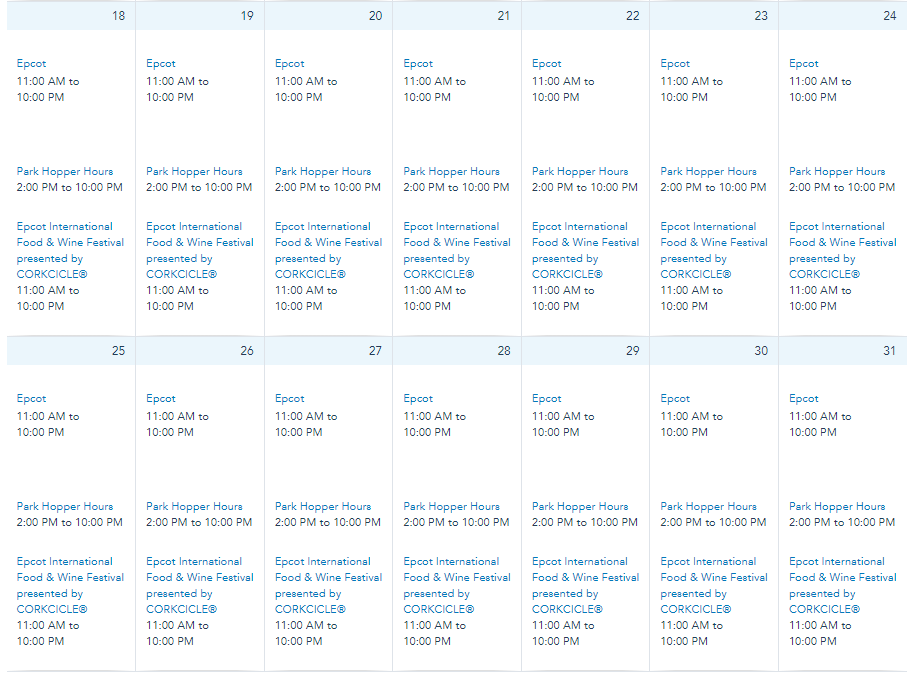The image size is (919, 695).
Task: Click Park Hopper Hours on day 31
Action: point(837,506)
